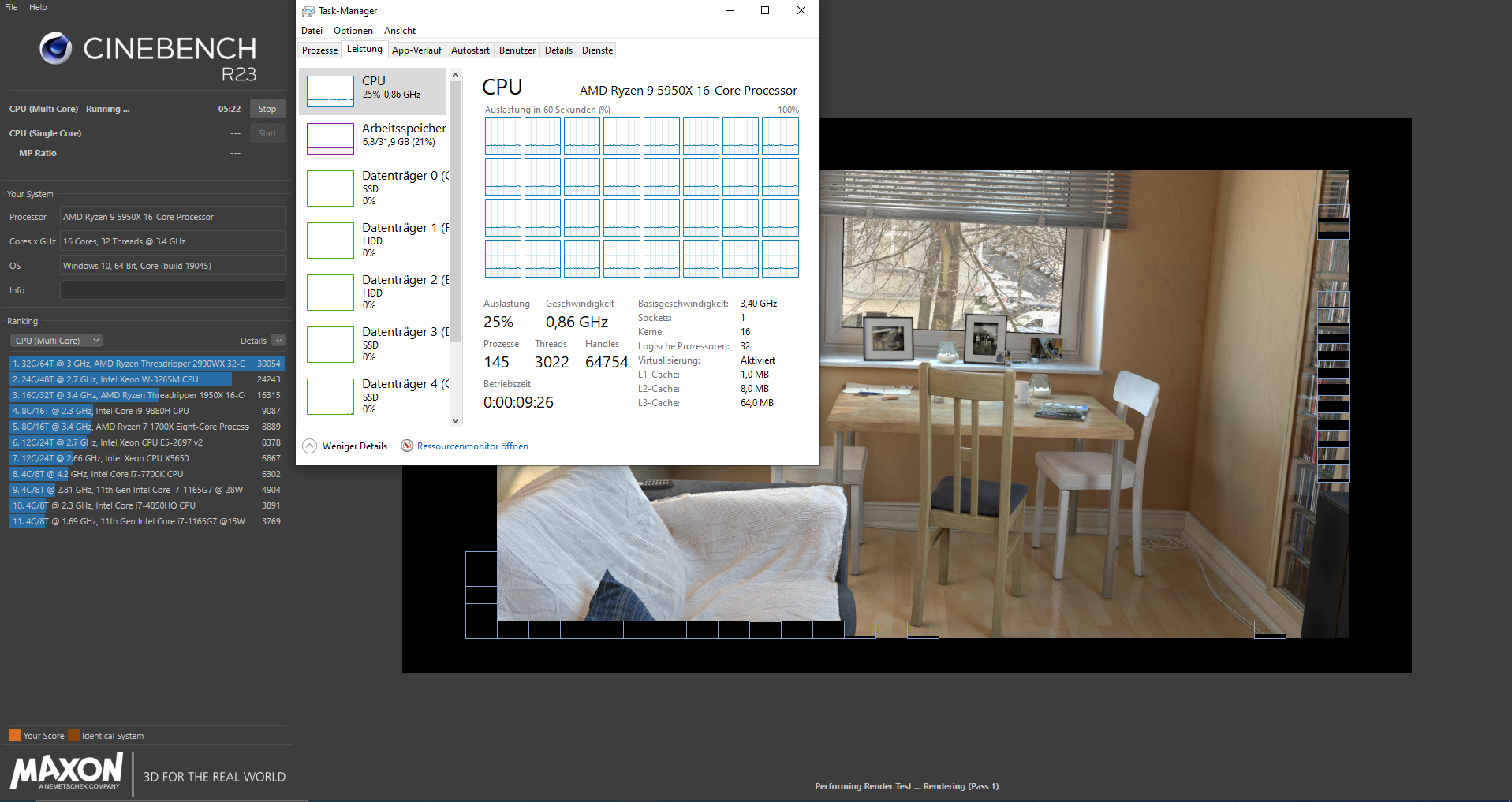Click the Cinebench Processor field value

(173, 217)
